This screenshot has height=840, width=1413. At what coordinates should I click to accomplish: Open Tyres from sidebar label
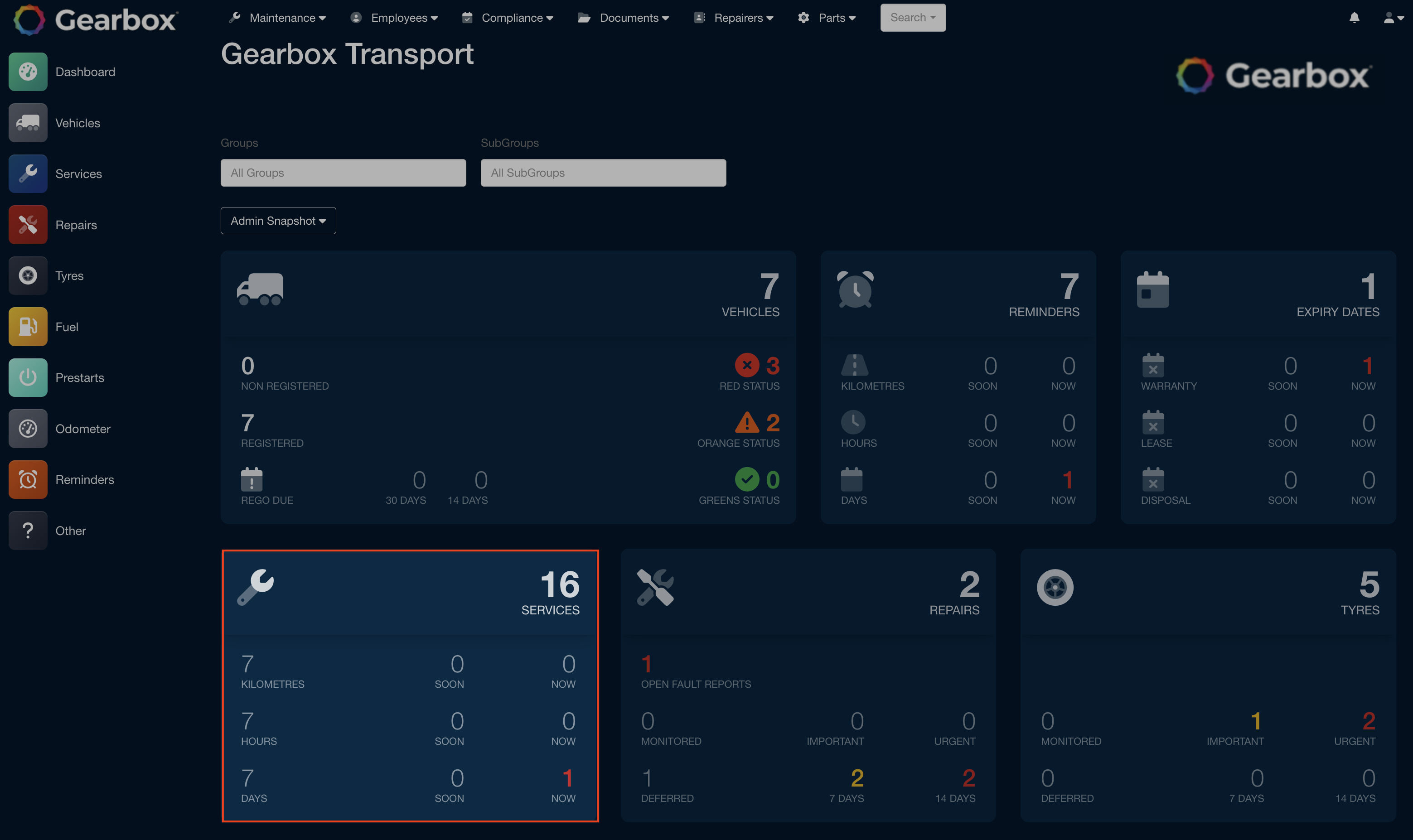(x=69, y=275)
